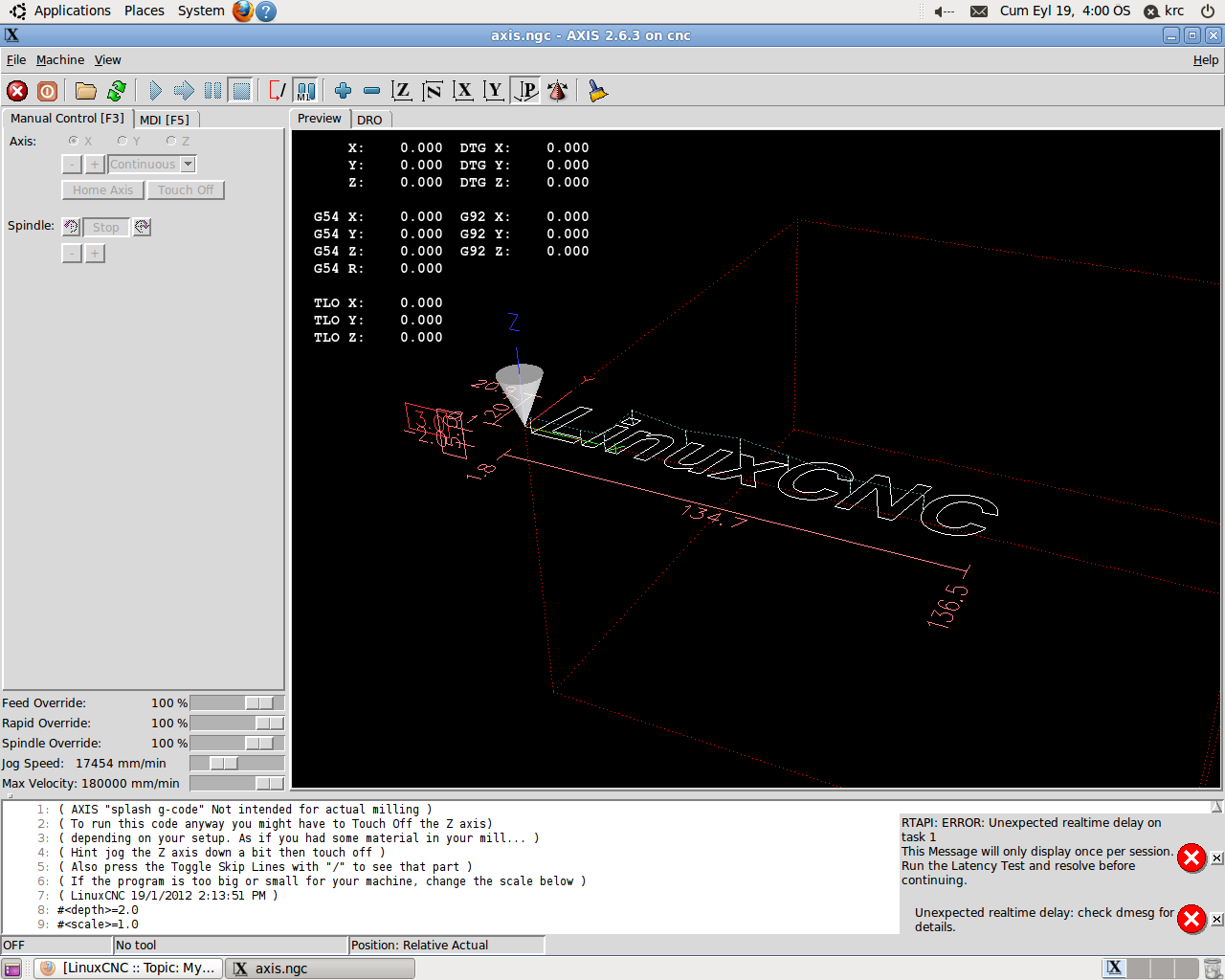
Task: Switch to the rotated Z view
Action: pyautogui.click(x=433, y=91)
